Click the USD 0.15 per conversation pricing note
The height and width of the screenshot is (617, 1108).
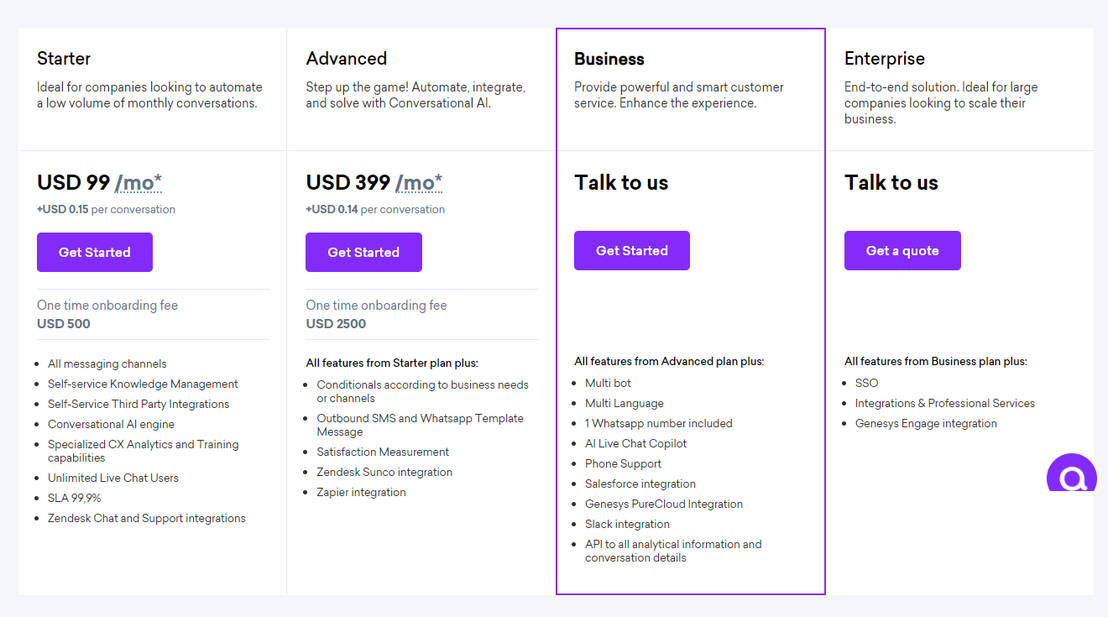point(105,209)
